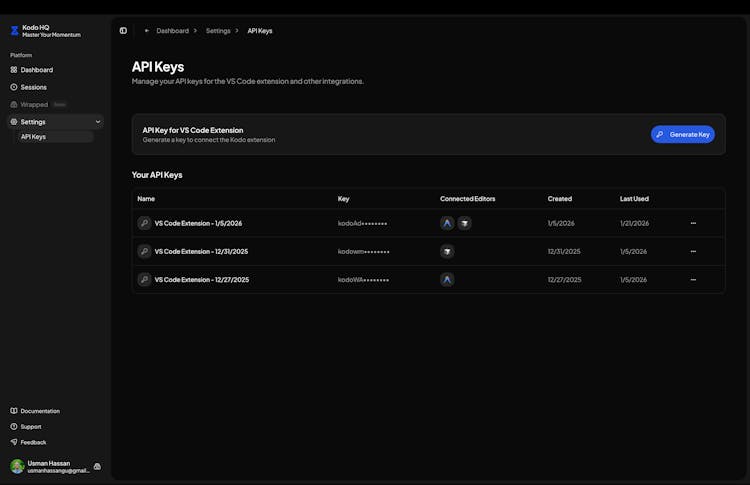Click the blue editor icon in 12/27/2025 row
The height and width of the screenshot is (485, 750).
coord(447,279)
